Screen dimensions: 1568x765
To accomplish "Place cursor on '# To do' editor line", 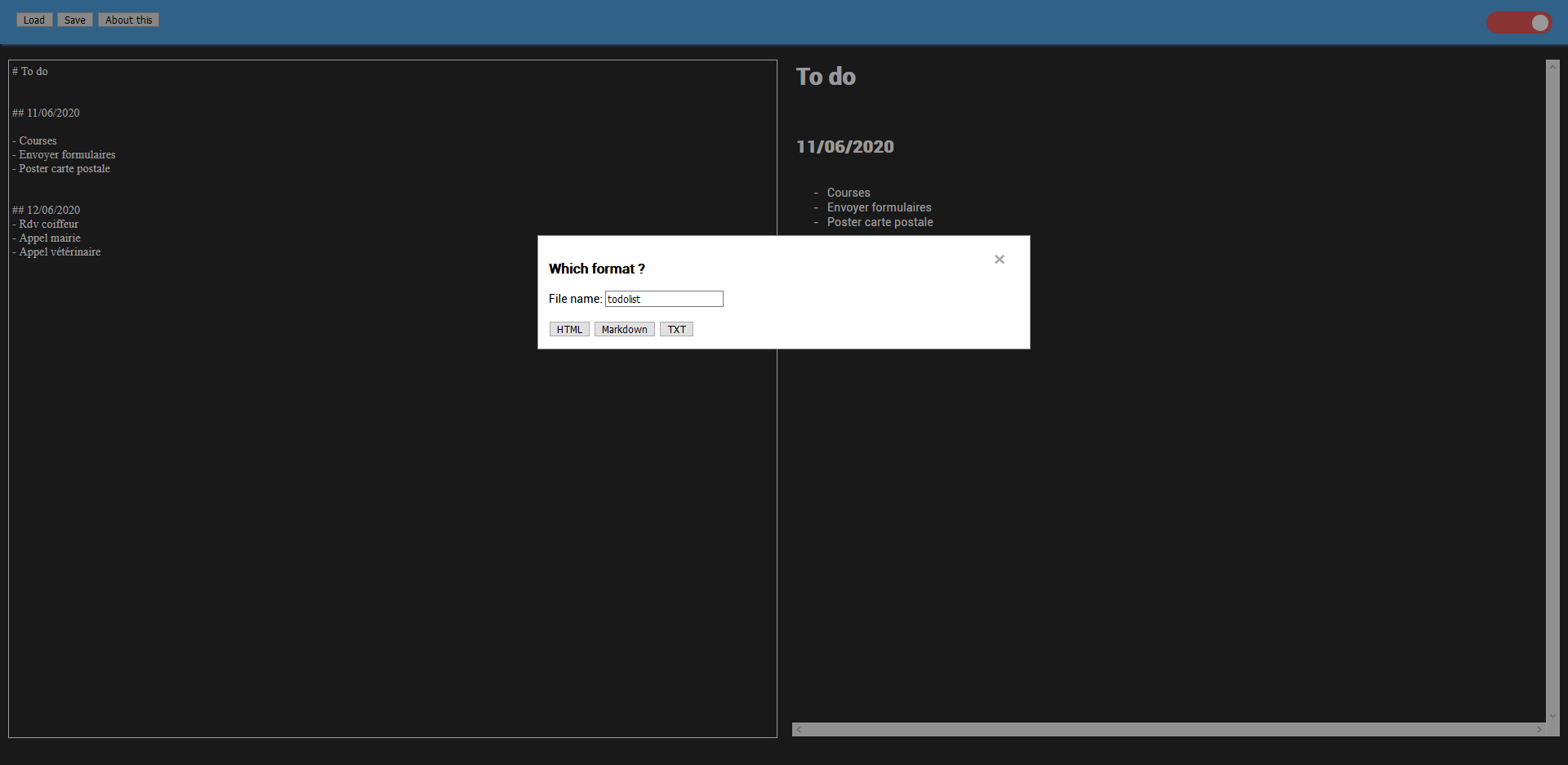I will 30,72.
